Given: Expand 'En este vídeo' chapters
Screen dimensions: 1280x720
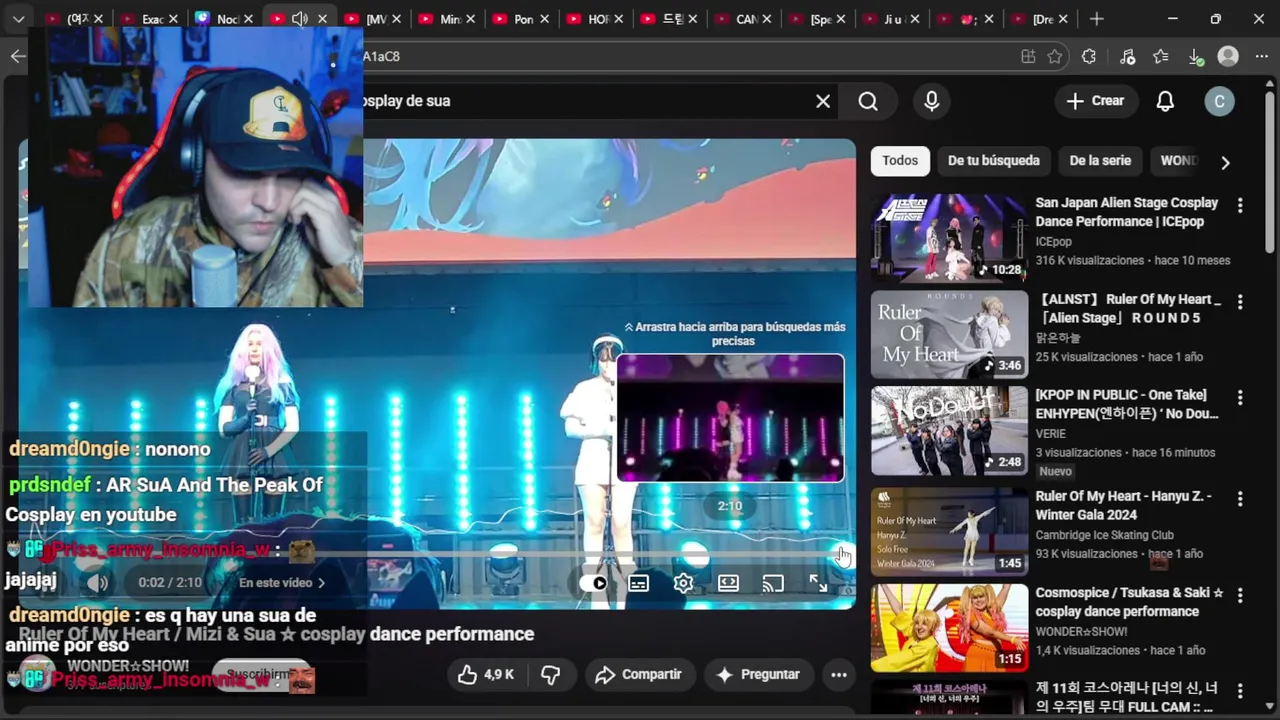Looking at the screenshot, I should pyautogui.click(x=282, y=582).
